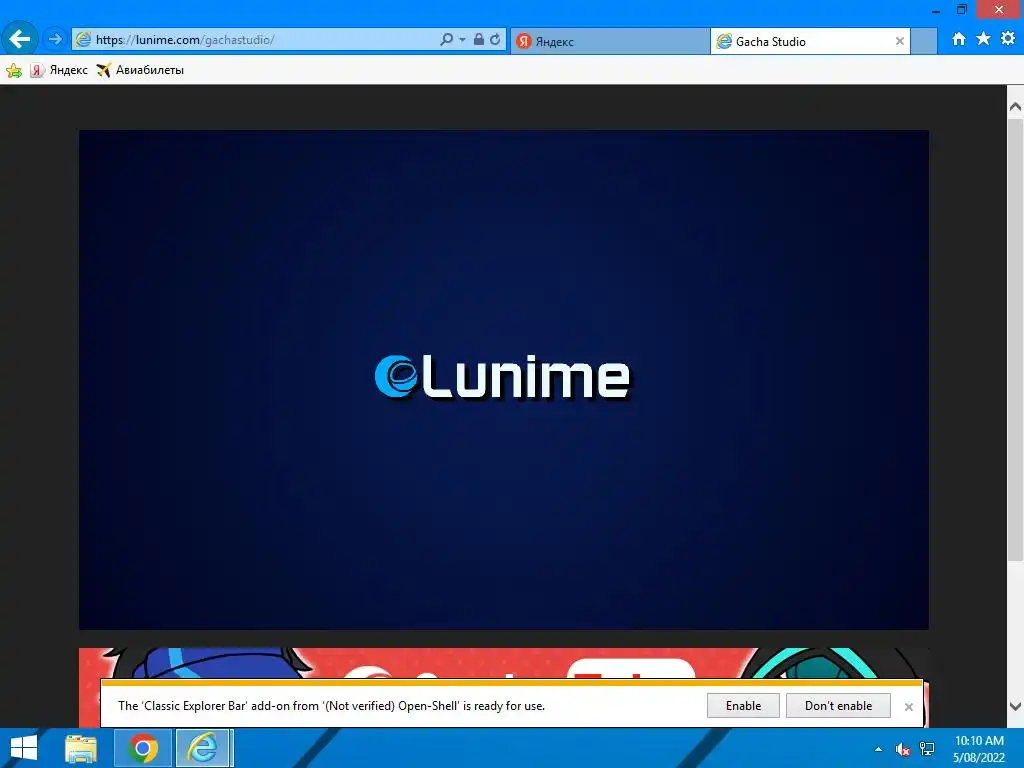Open the Home page icon
Screen dimensions: 1024x768
[959, 39]
